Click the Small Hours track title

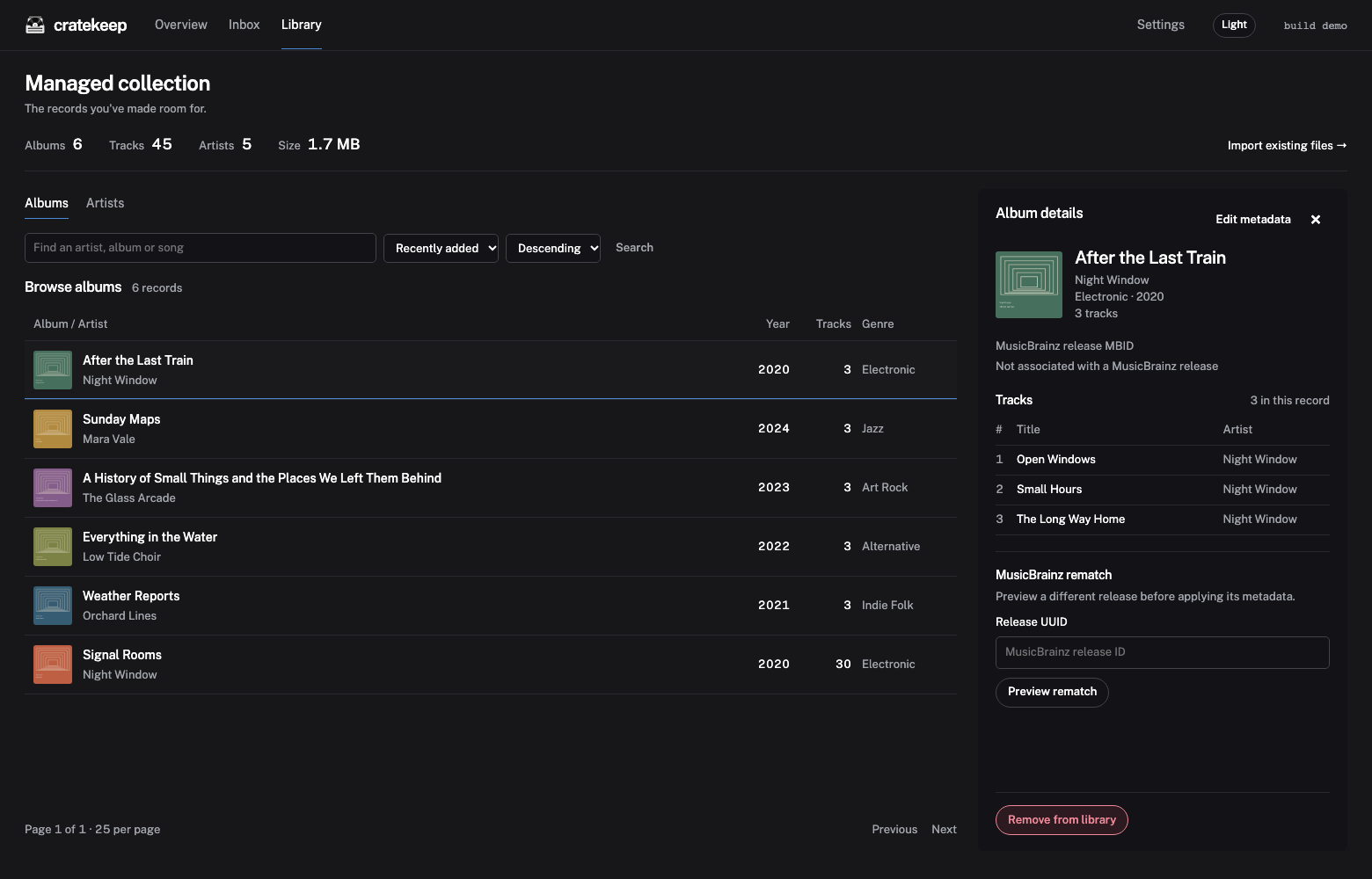pos(1049,490)
